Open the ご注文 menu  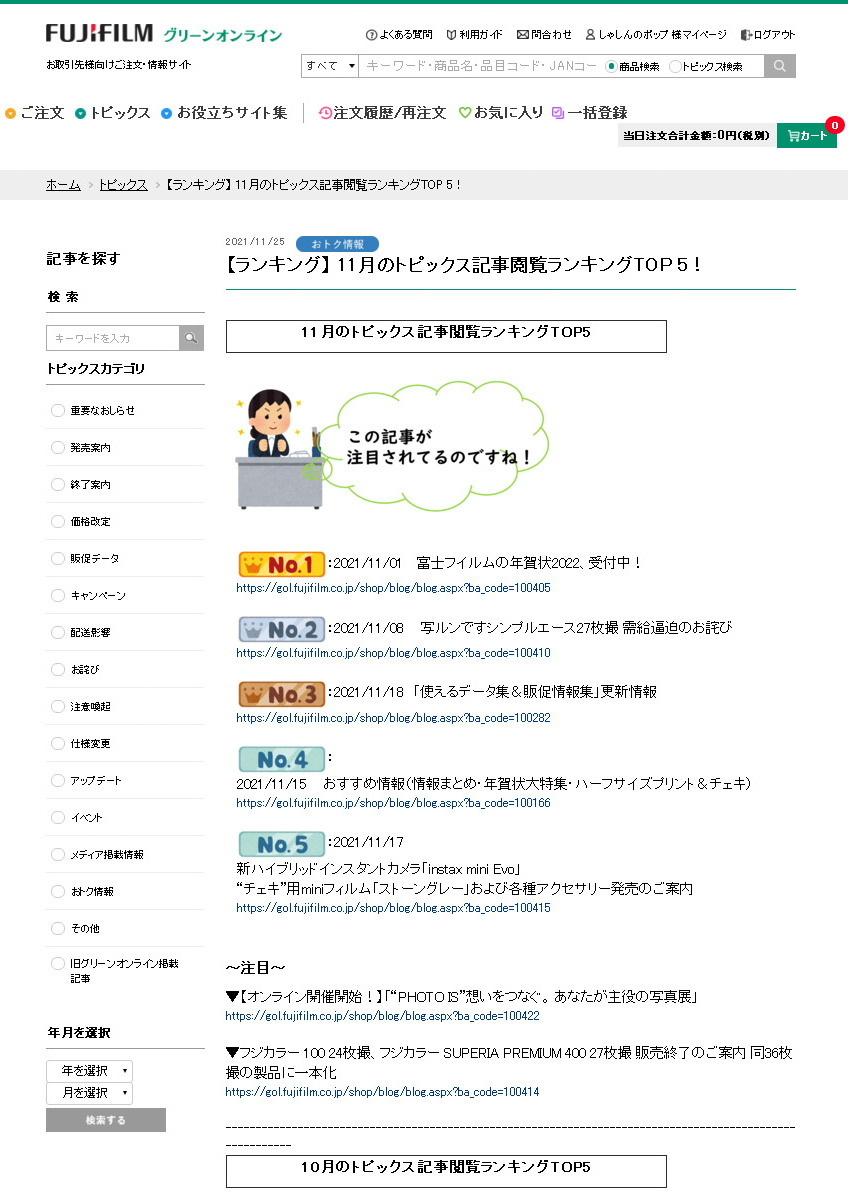pyautogui.click(x=42, y=113)
